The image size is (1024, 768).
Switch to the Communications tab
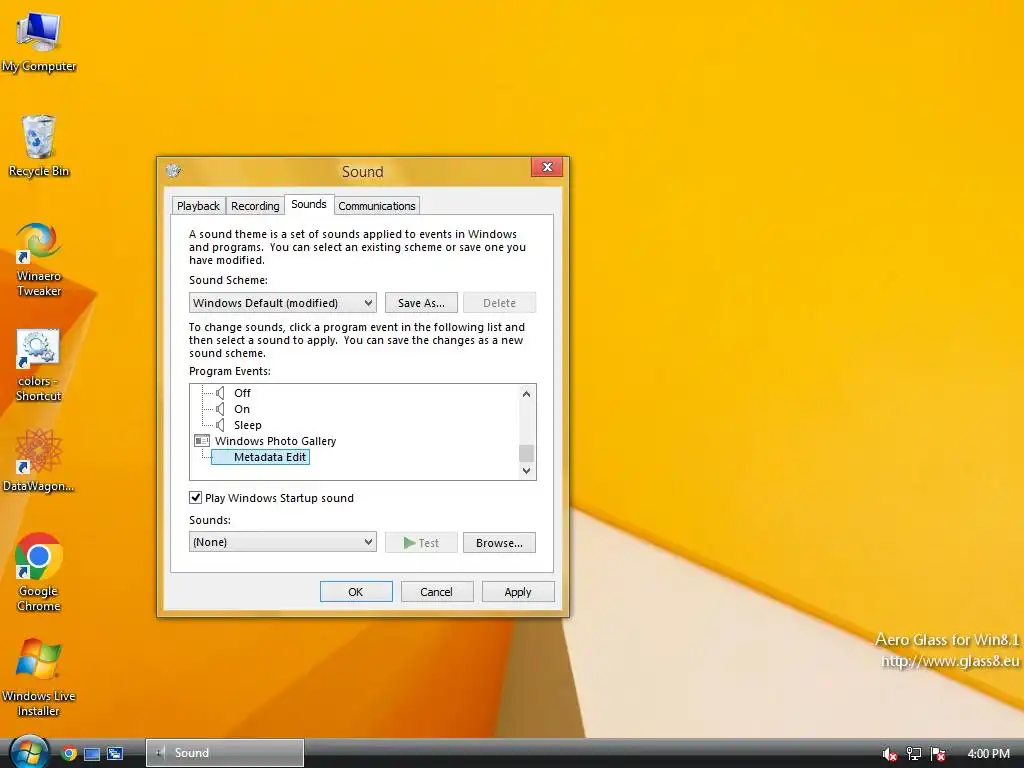(377, 206)
